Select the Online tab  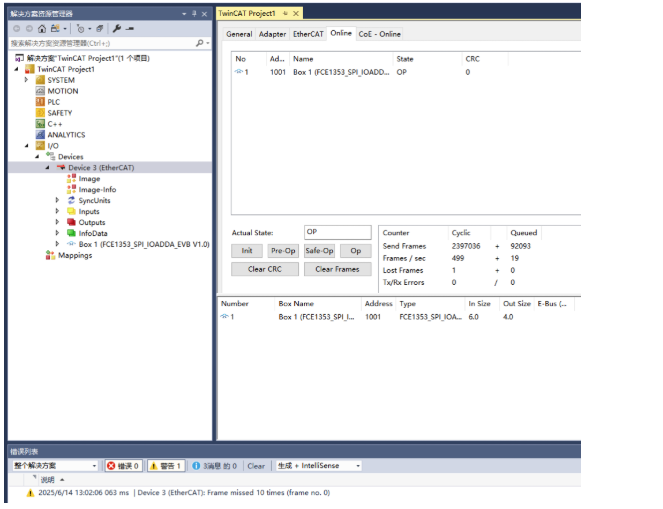click(341, 33)
